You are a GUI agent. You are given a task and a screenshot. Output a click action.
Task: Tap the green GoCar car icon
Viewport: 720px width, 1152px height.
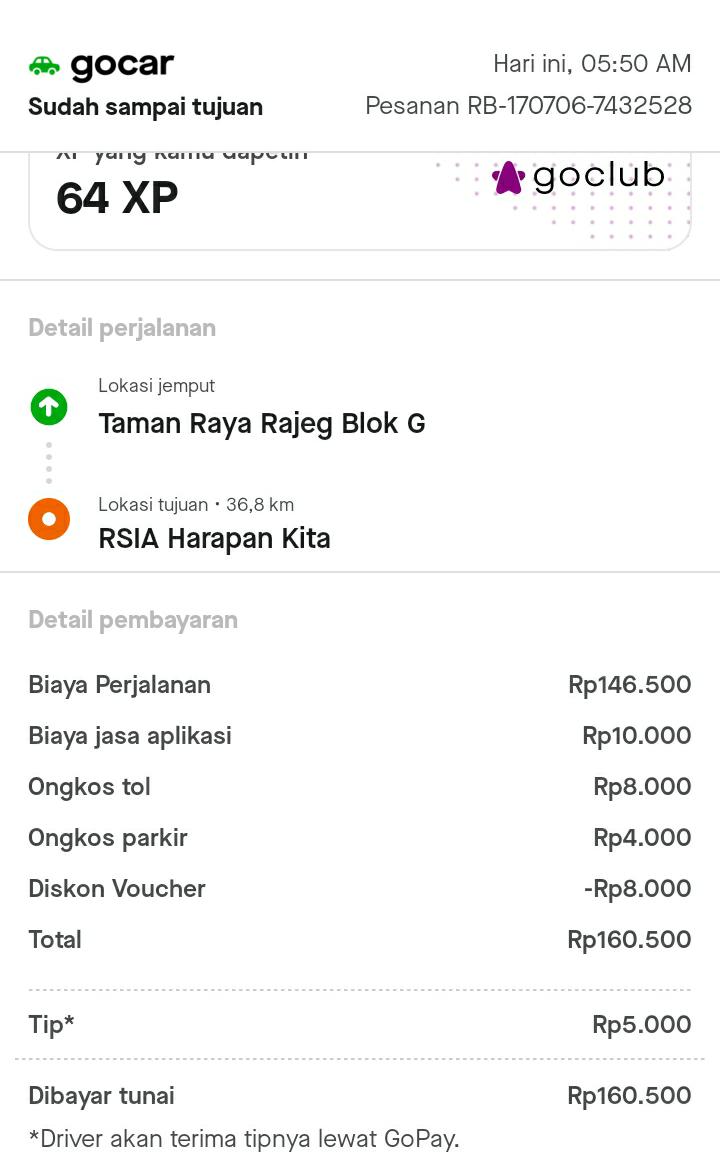[44, 66]
